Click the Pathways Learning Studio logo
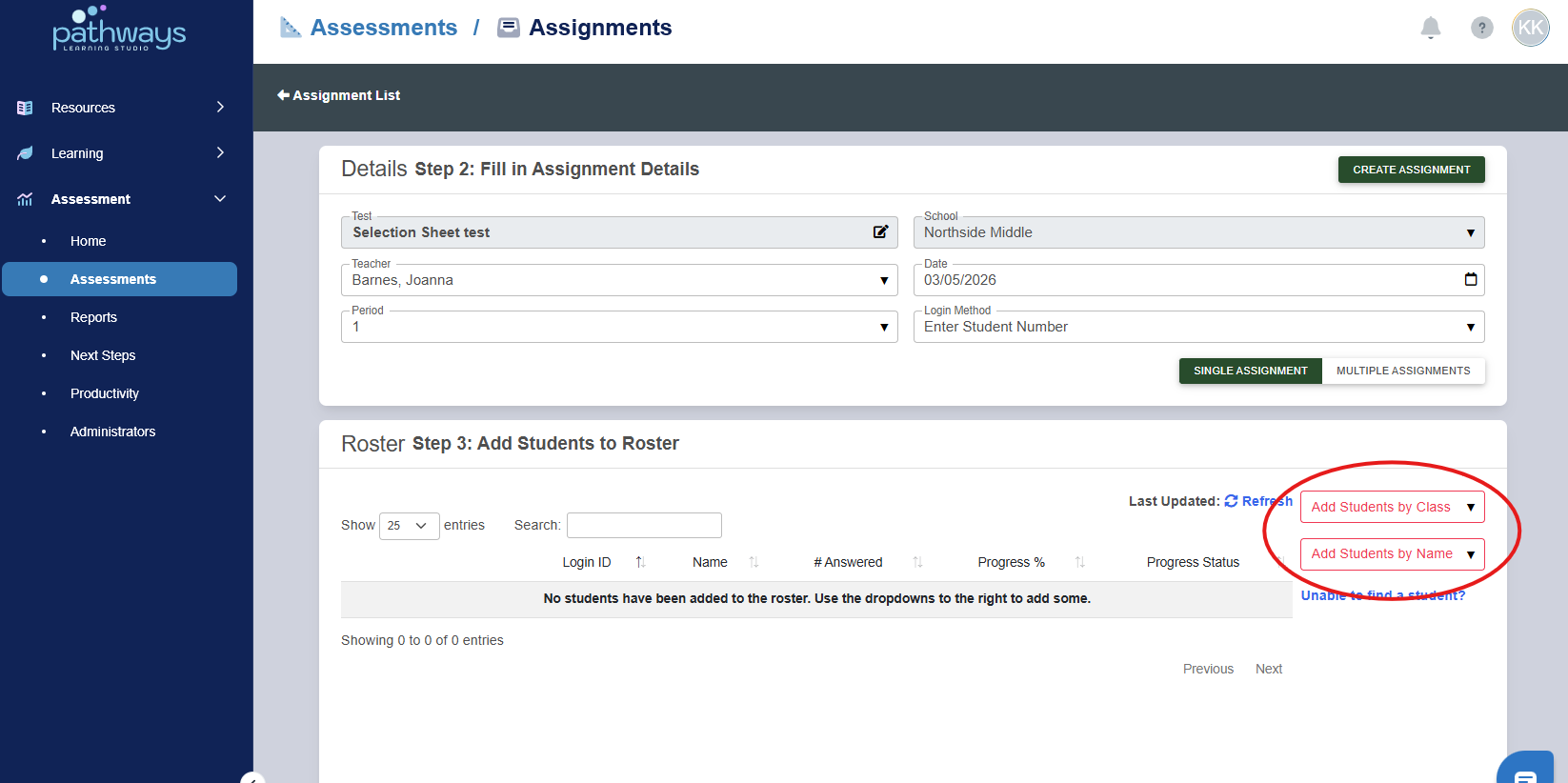Screen dimensions: 1568x783 (119, 29)
